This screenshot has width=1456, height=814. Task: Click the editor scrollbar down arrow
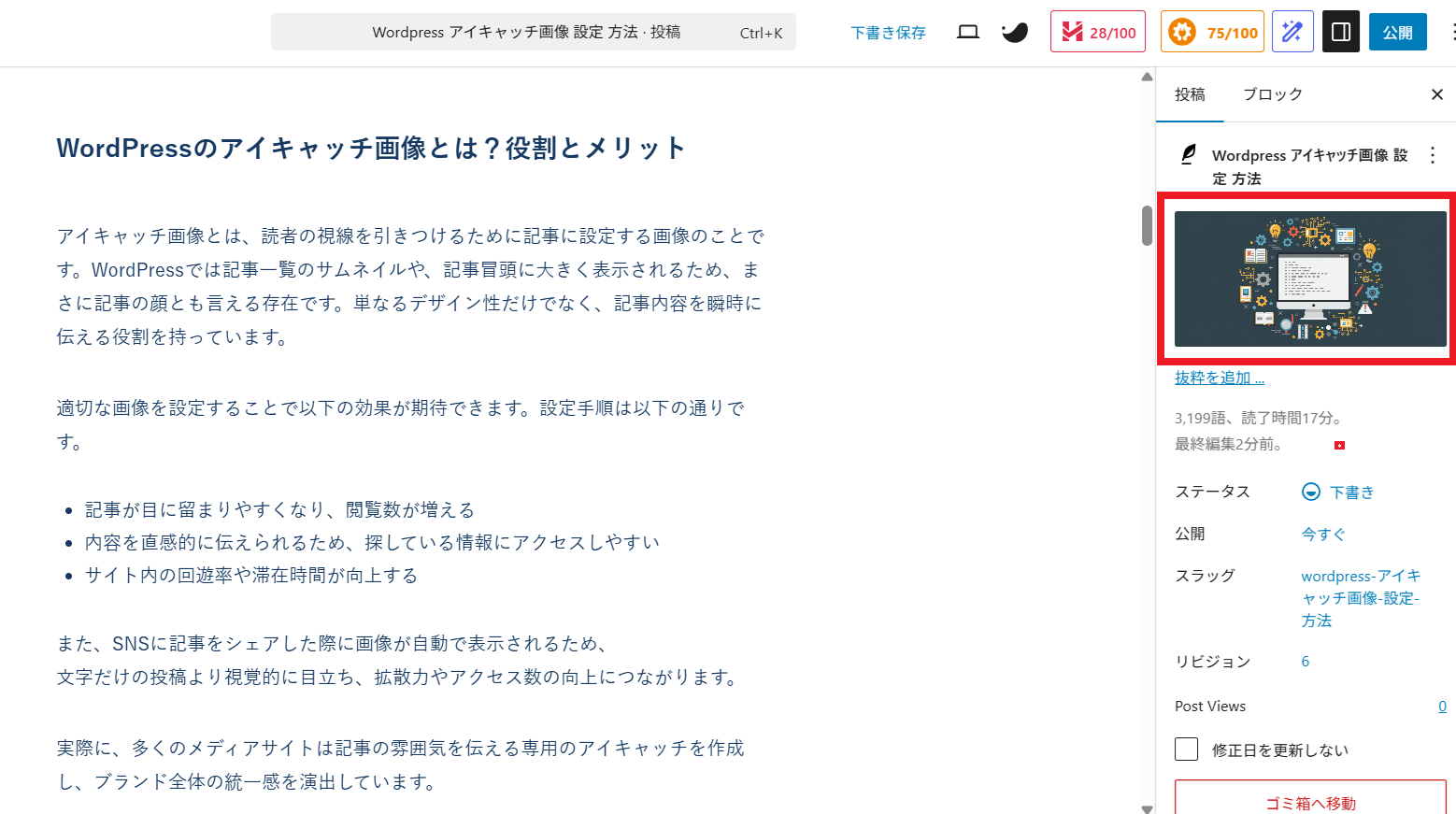click(1147, 808)
